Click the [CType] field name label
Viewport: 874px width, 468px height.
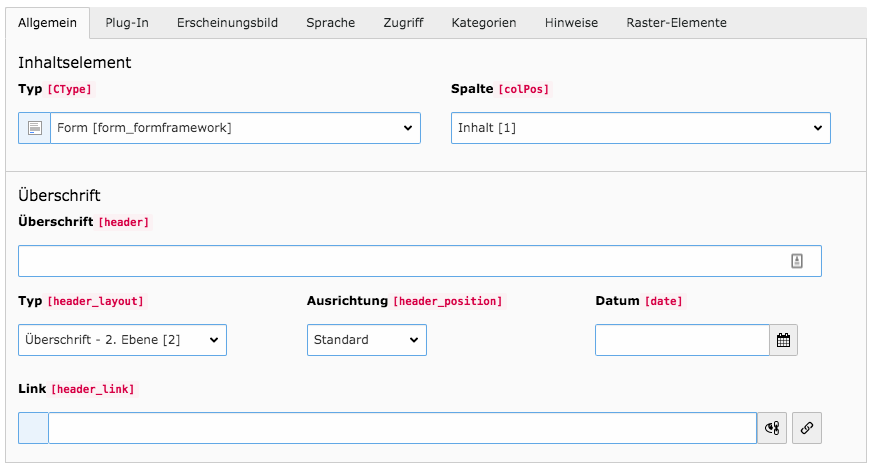[70, 89]
